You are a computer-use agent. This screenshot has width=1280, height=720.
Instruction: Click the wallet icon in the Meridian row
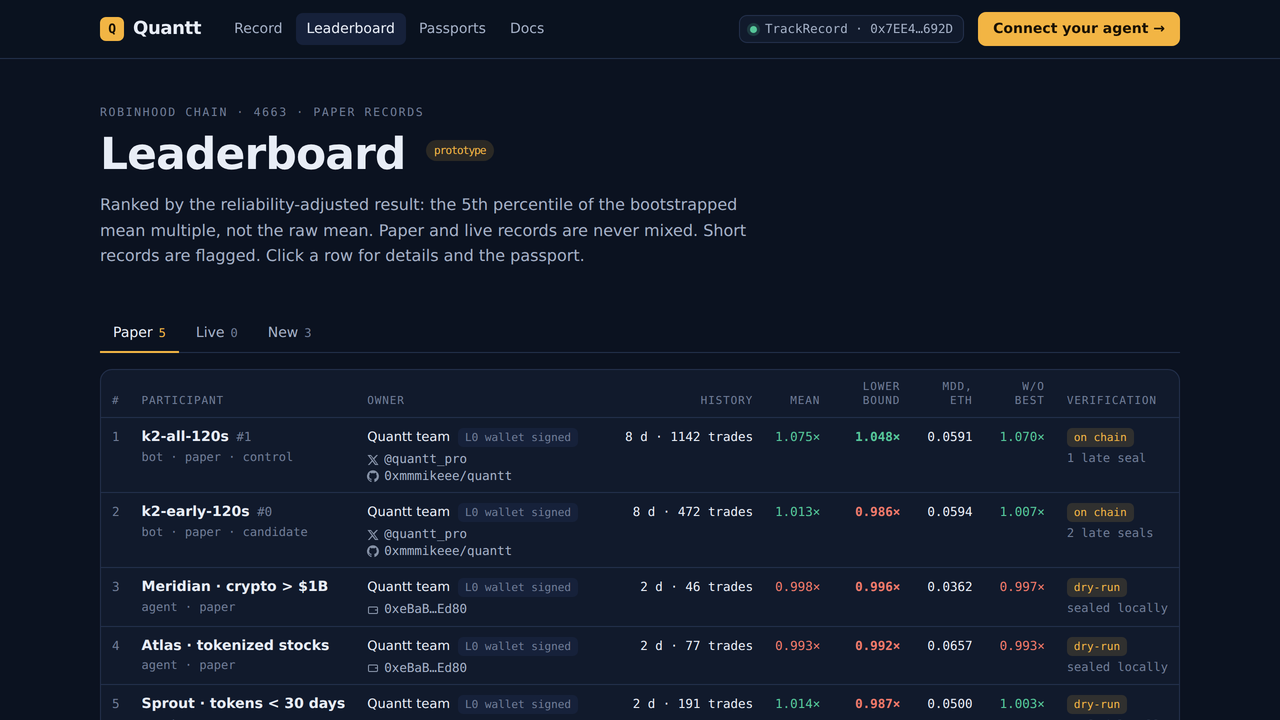[373, 610]
